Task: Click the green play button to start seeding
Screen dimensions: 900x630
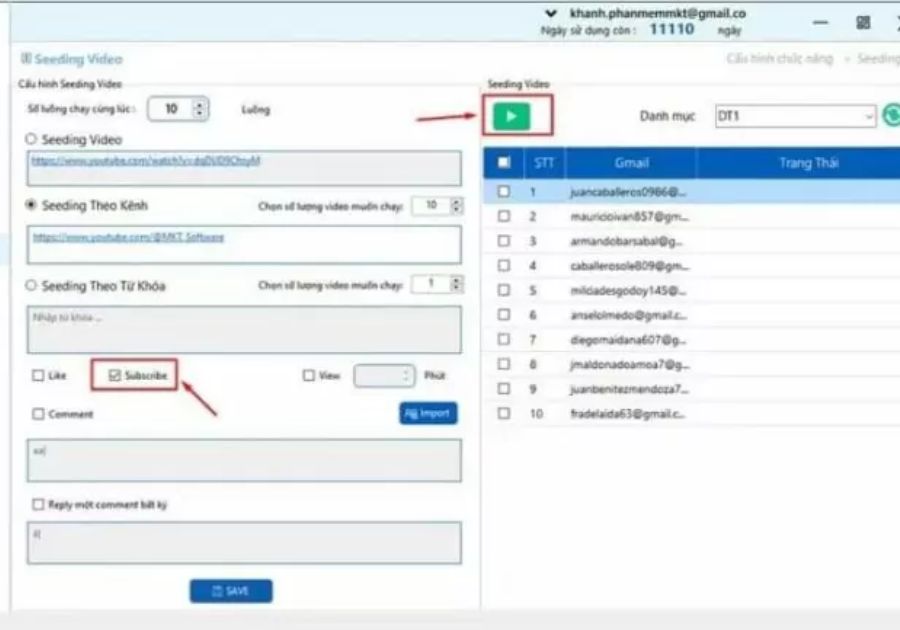Action: tap(511, 116)
